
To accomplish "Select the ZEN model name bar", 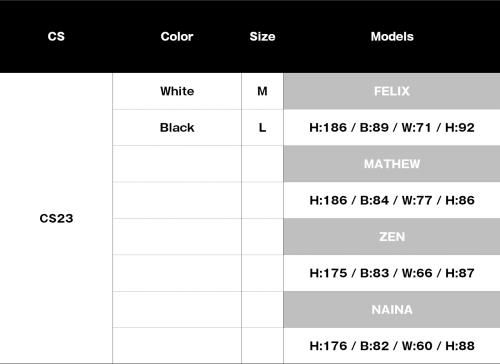I will tap(392, 237).
